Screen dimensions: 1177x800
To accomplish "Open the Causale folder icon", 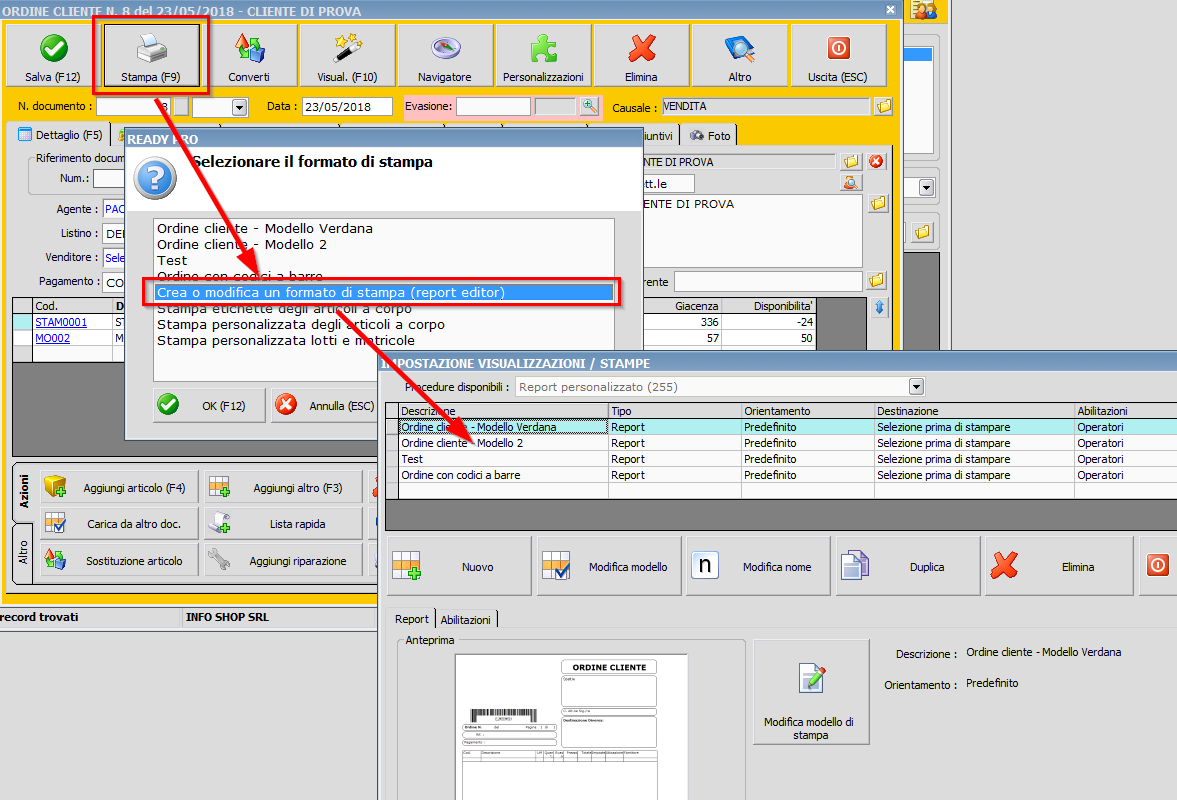I will coord(884,107).
